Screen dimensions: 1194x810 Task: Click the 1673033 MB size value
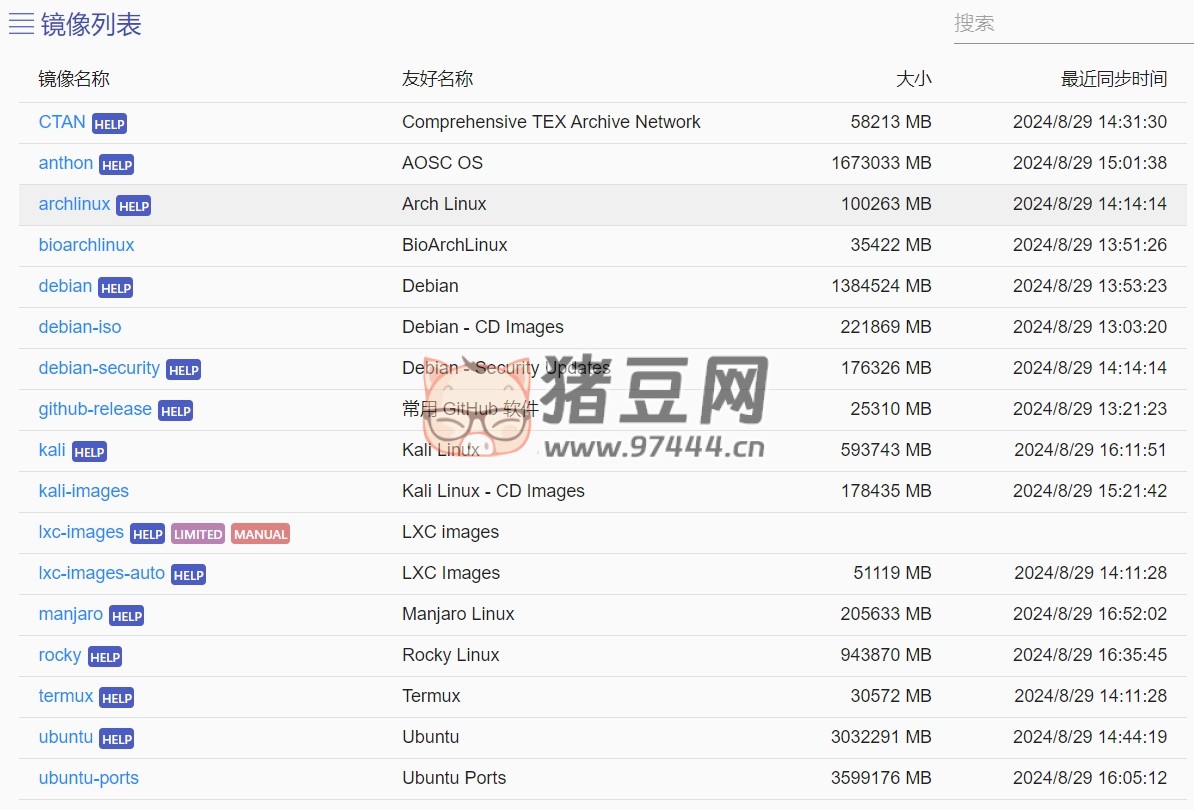(x=881, y=164)
